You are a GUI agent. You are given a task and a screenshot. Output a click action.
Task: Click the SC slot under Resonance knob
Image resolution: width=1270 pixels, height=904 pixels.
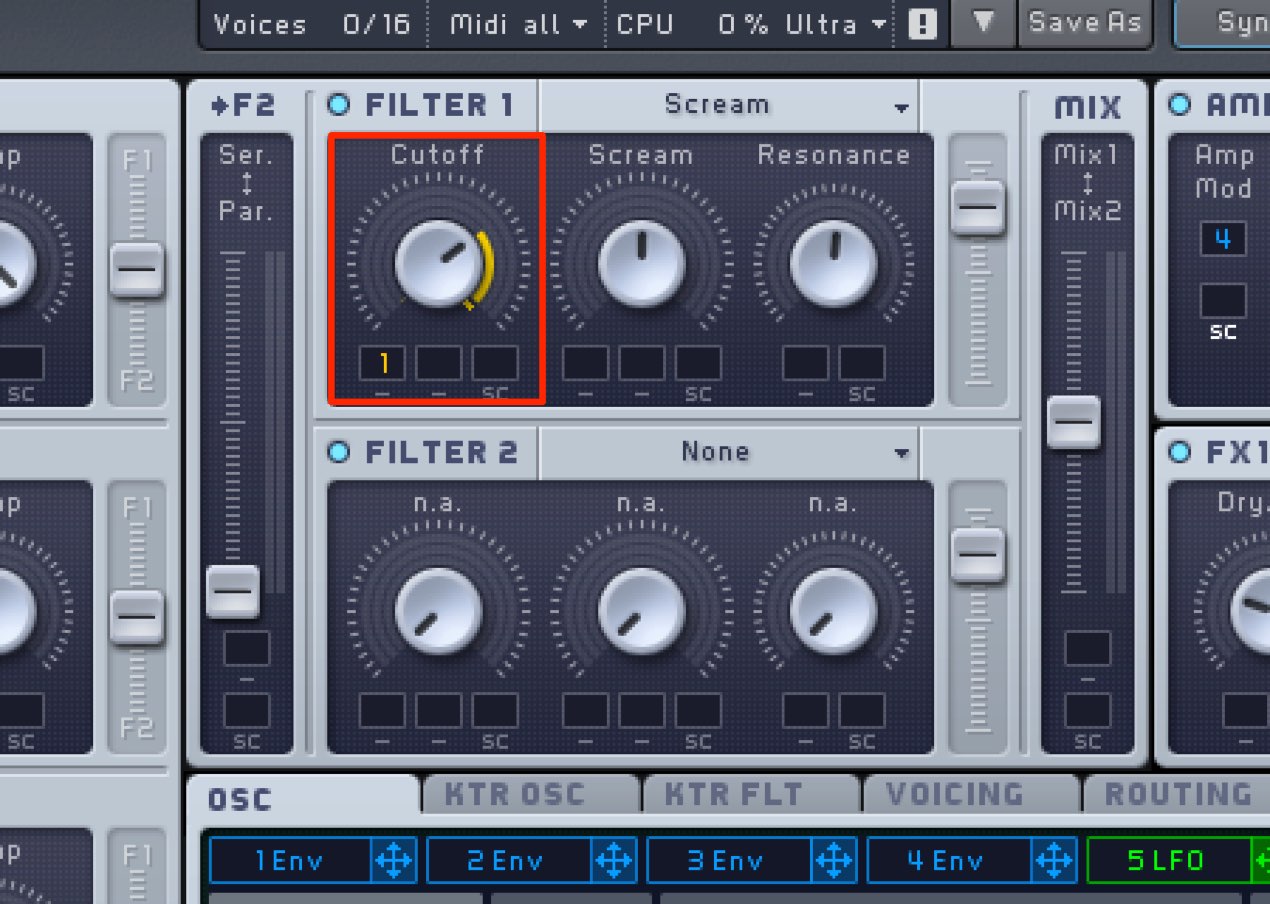click(x=862, y=364)
